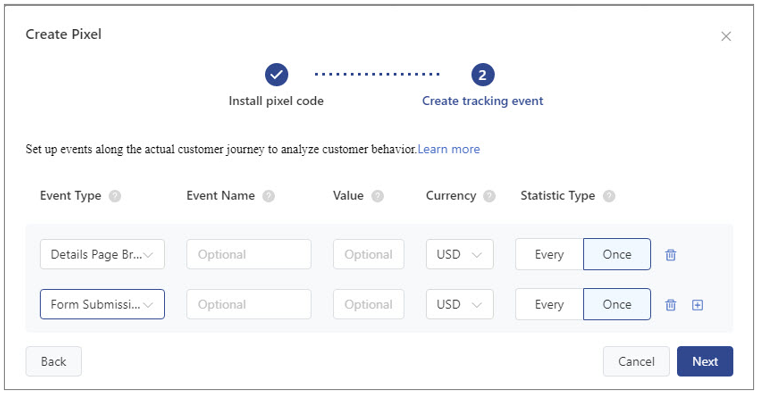Open the Value help tooltip icon

[x=378, y=196]
